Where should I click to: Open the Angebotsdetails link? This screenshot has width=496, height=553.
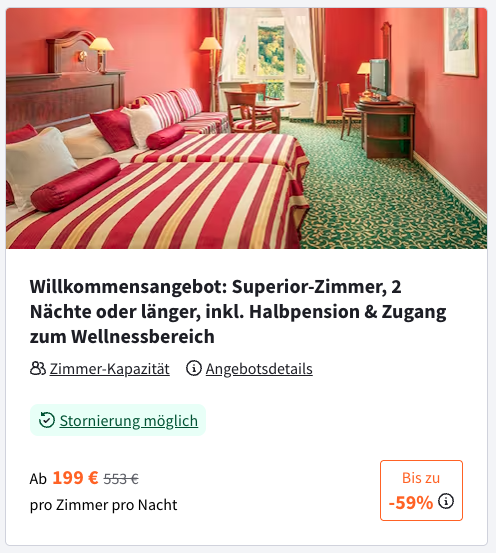pos(259,369)
